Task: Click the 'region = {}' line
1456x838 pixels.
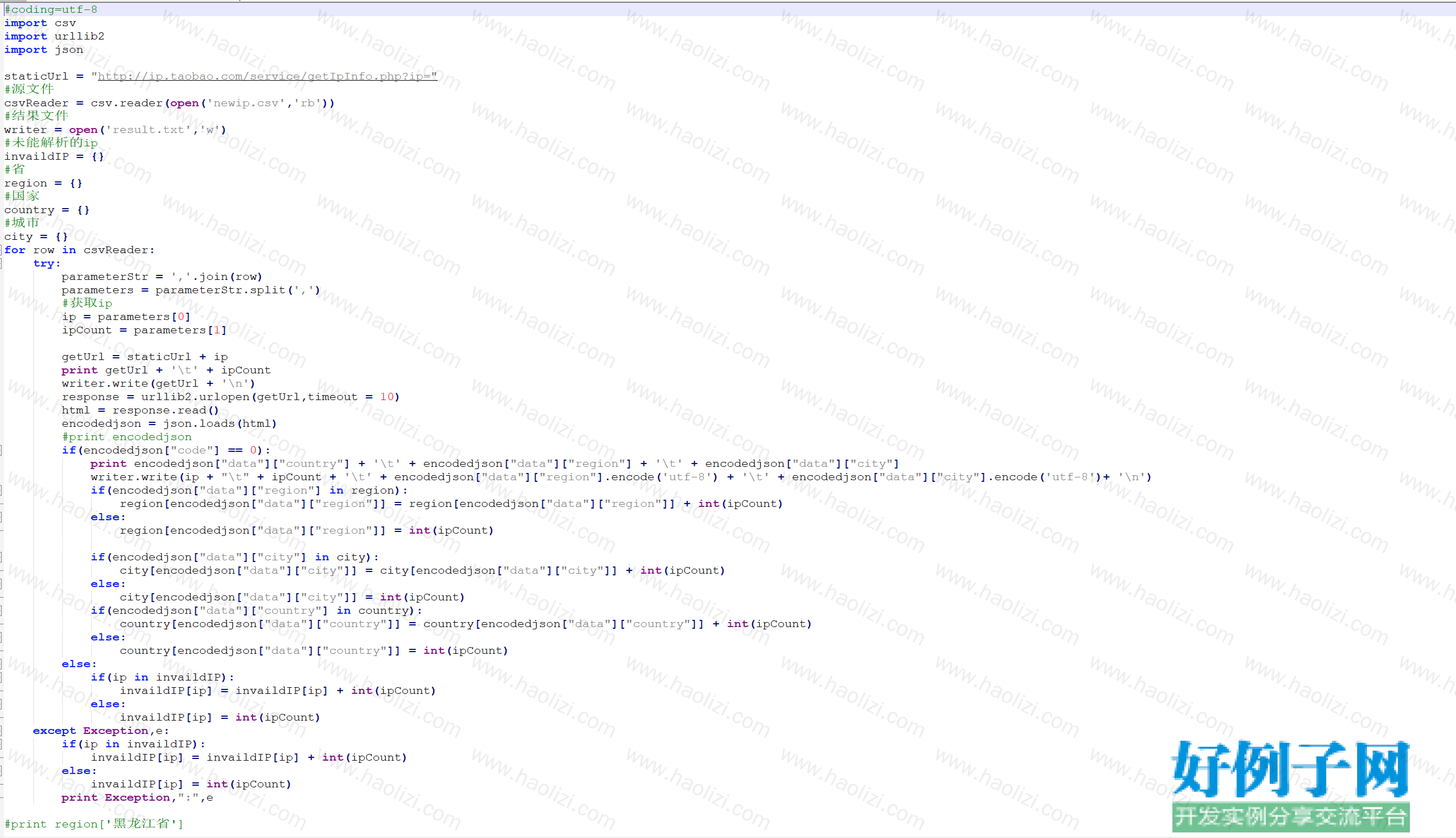Action: (x=43, y=183)
